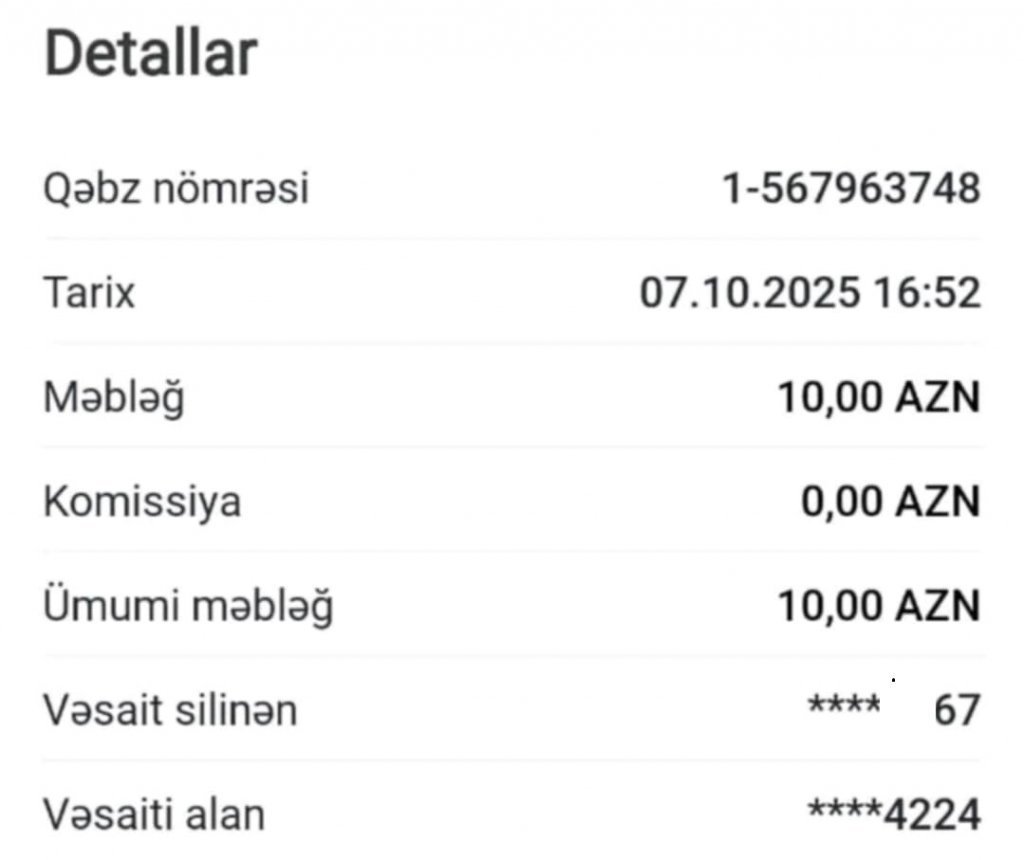
Task: Select the Qəbz nömrəsi label
Action: tap(176, 189)
